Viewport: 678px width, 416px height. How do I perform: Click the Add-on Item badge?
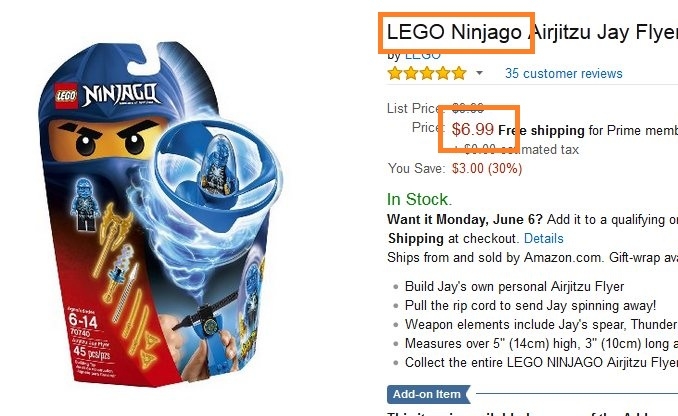pos(428,394)
